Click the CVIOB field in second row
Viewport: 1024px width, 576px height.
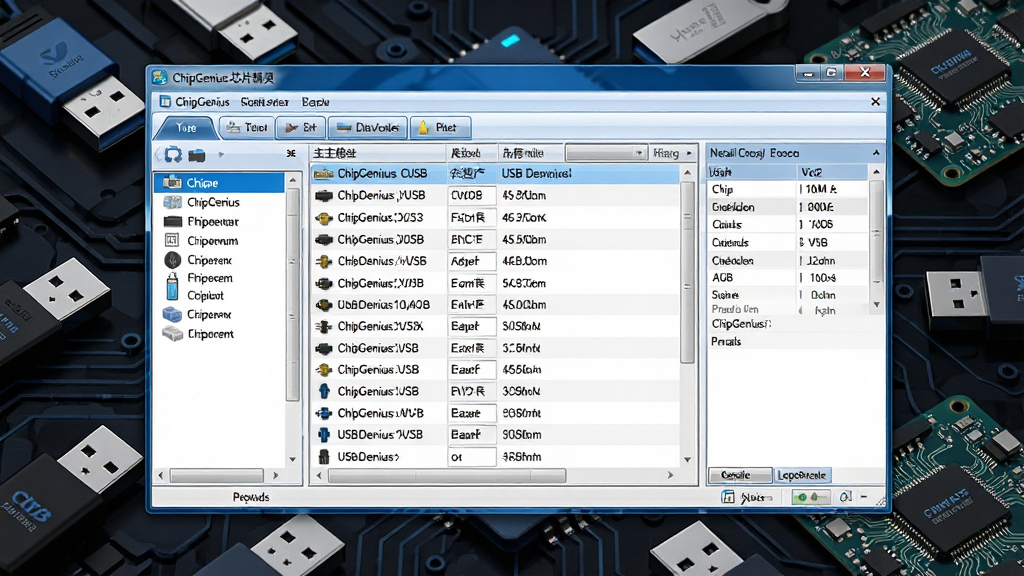[x=472, y=195]
